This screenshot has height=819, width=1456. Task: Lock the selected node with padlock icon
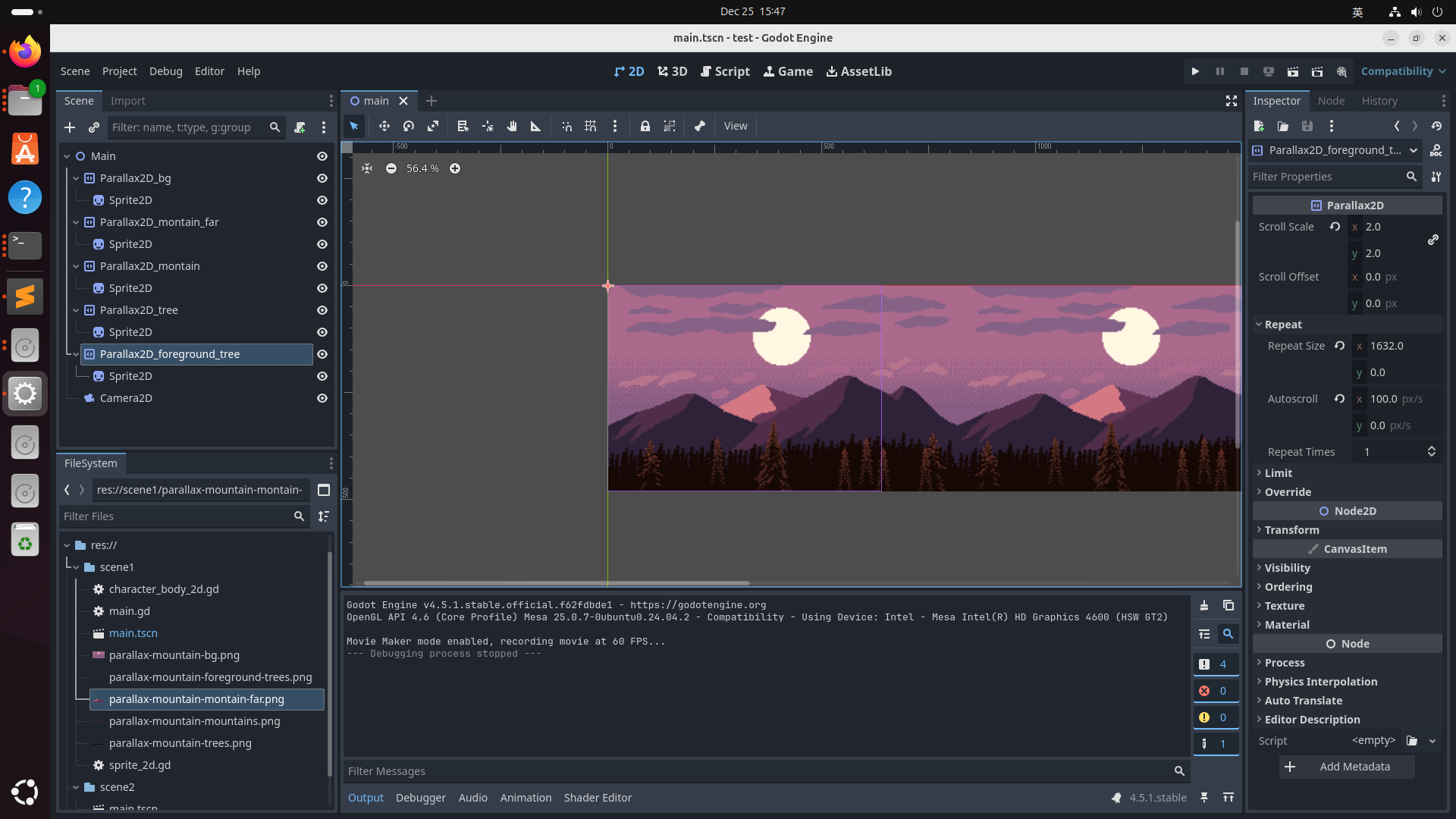(x=645, y=127)
